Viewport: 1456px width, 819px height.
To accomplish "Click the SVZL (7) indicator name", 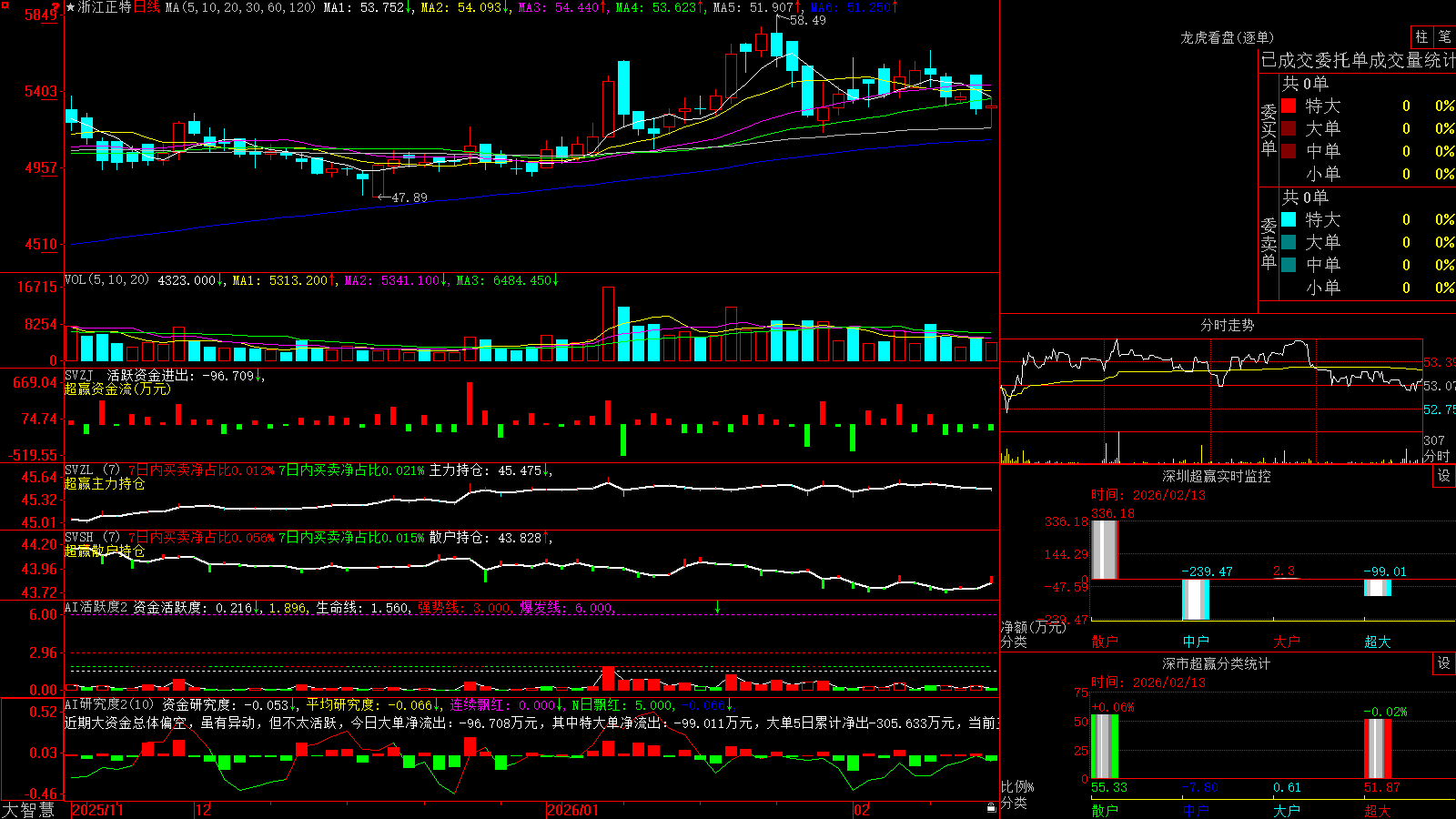I will coord(92,470).
